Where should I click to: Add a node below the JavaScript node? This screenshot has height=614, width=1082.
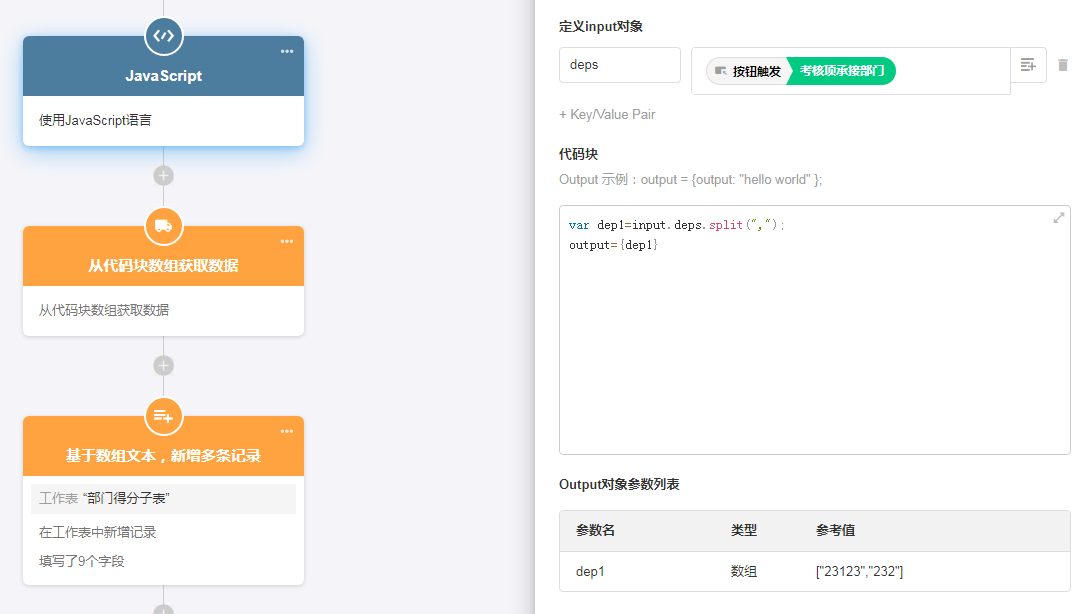[163, 175]
